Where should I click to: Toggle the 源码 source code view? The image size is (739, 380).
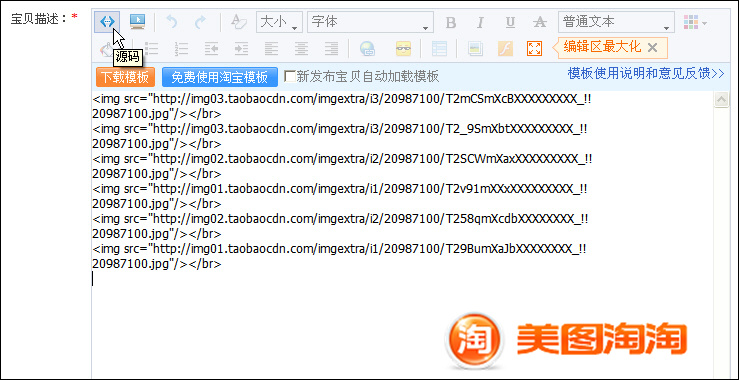[x=107, y=22]
